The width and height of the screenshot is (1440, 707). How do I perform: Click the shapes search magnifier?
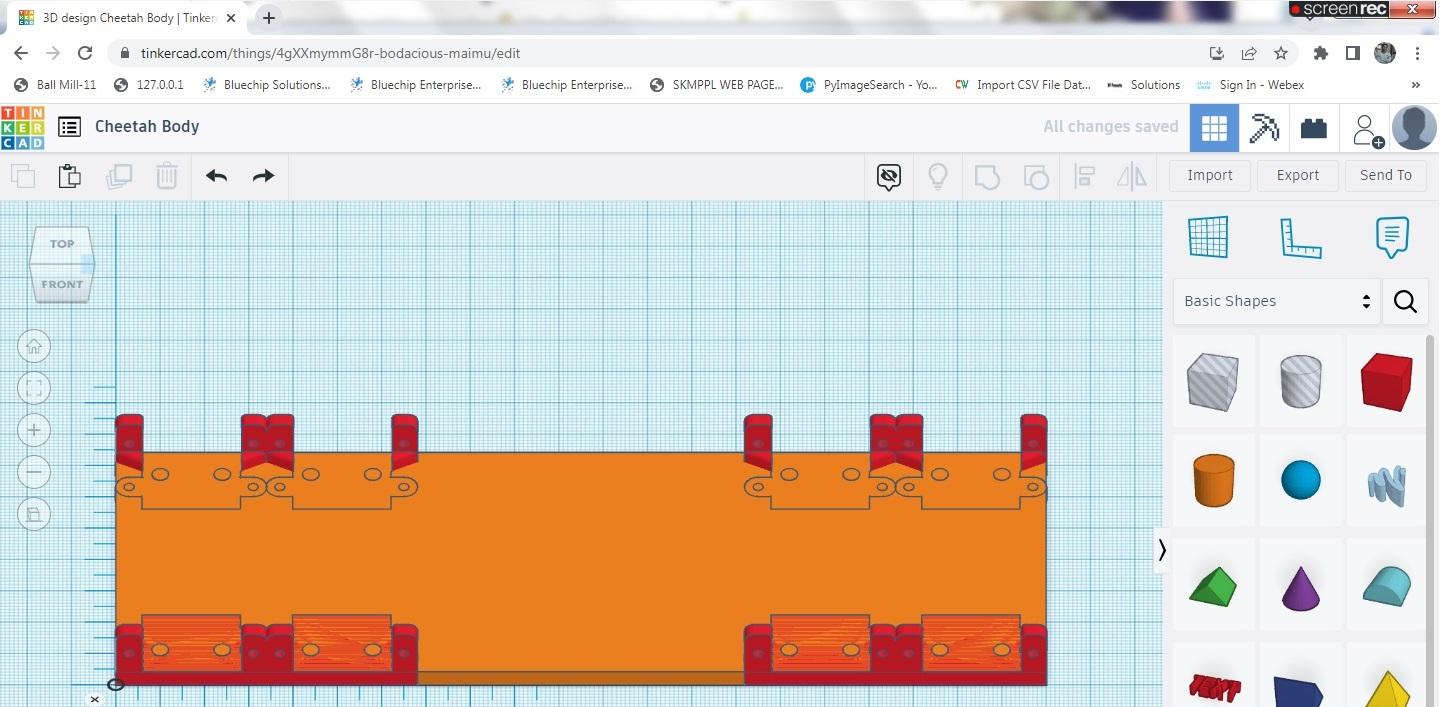pyautogui.click(x=1405, y=301)
